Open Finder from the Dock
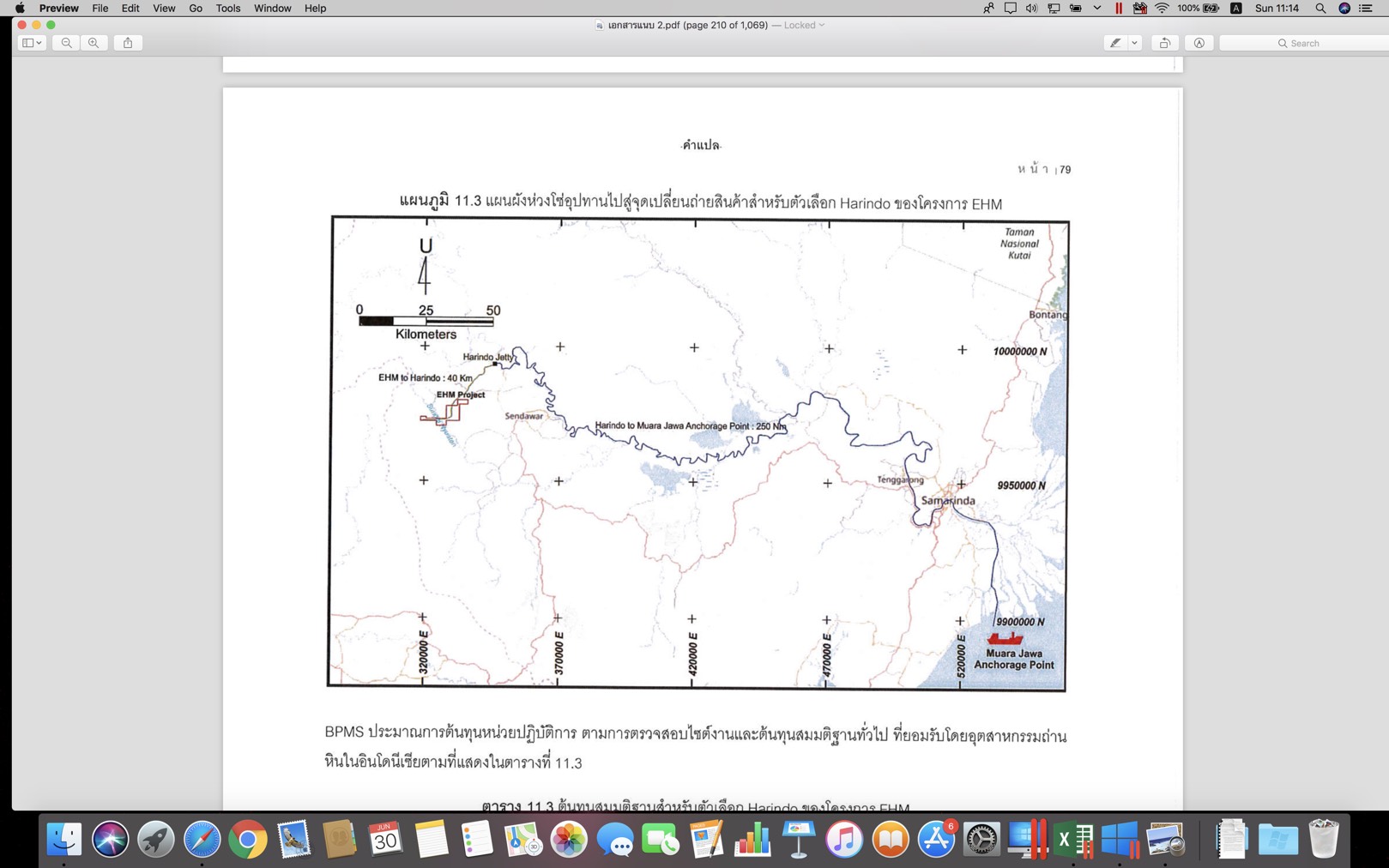Viewport: 1389px width, 868px height. (x=63, y=840)
